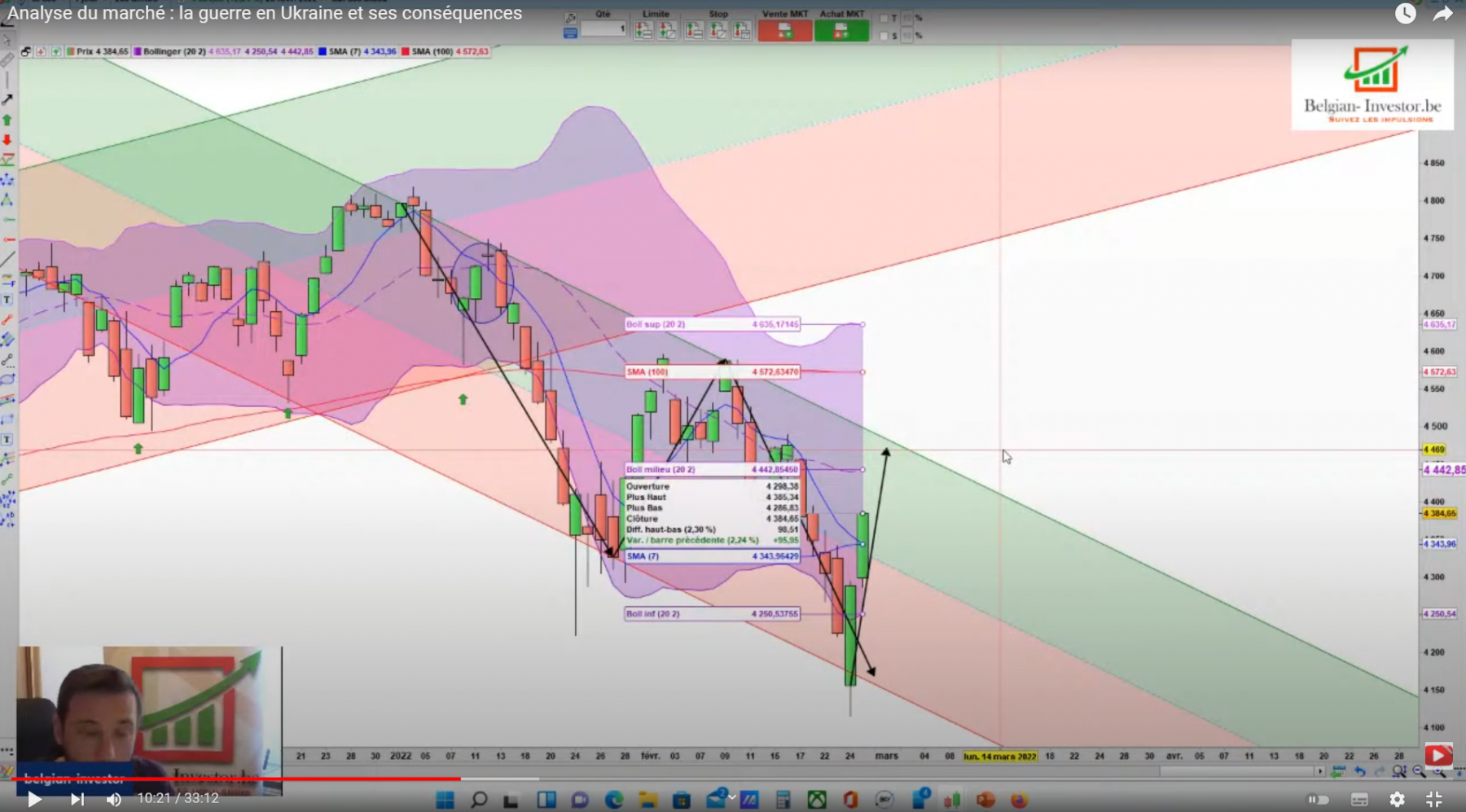The image size is (1466, 812).
Task: Click the video title text
Action: pos(265,13)
